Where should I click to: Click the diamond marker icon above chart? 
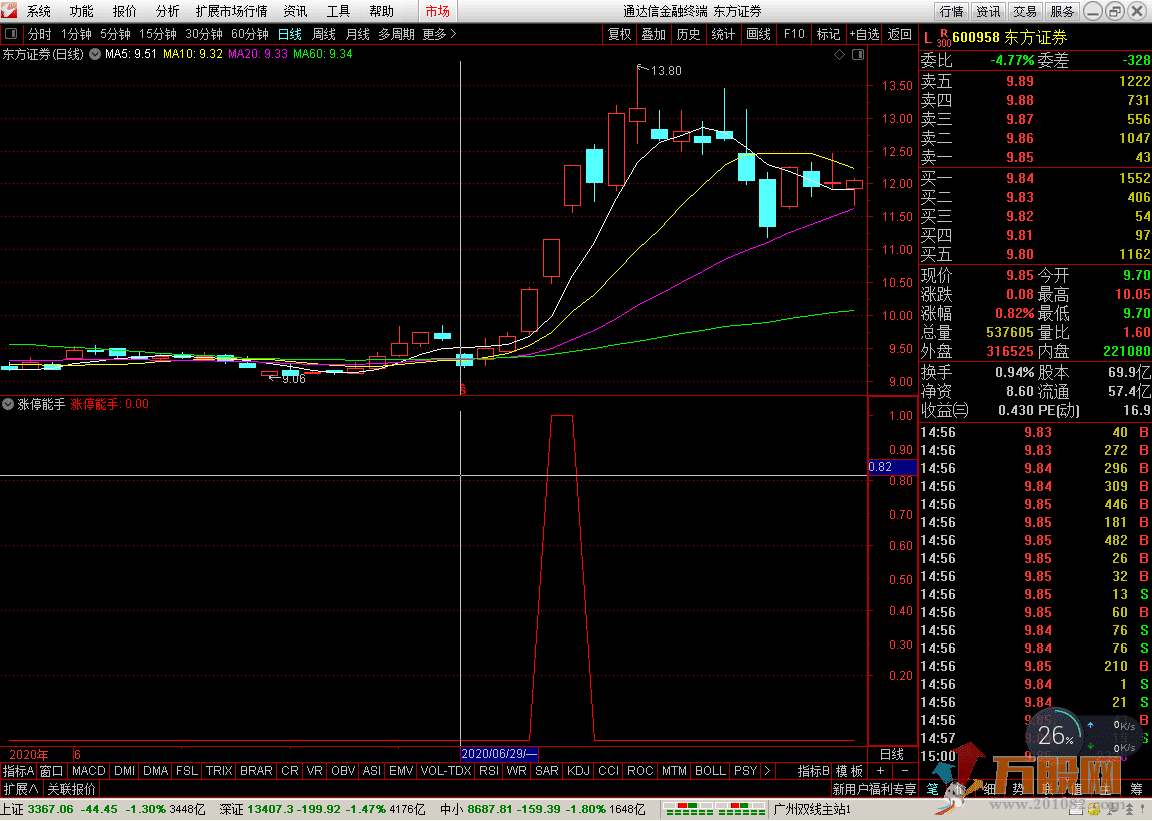(839, 54)
